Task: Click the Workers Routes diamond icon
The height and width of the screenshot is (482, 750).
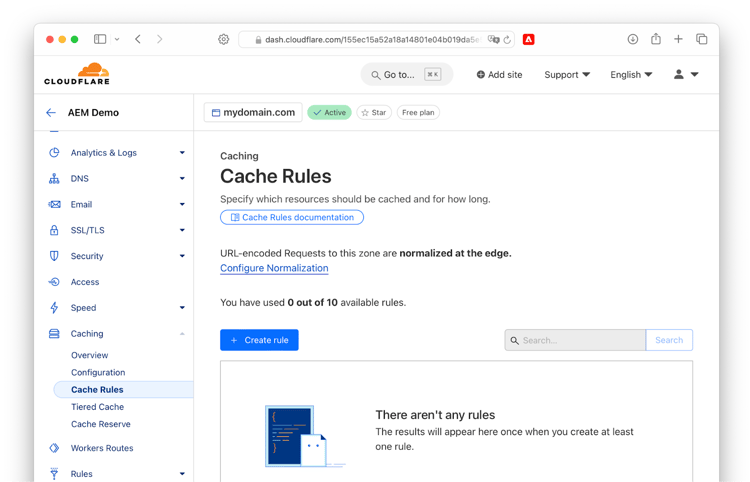Action: [x=54, y=448]
